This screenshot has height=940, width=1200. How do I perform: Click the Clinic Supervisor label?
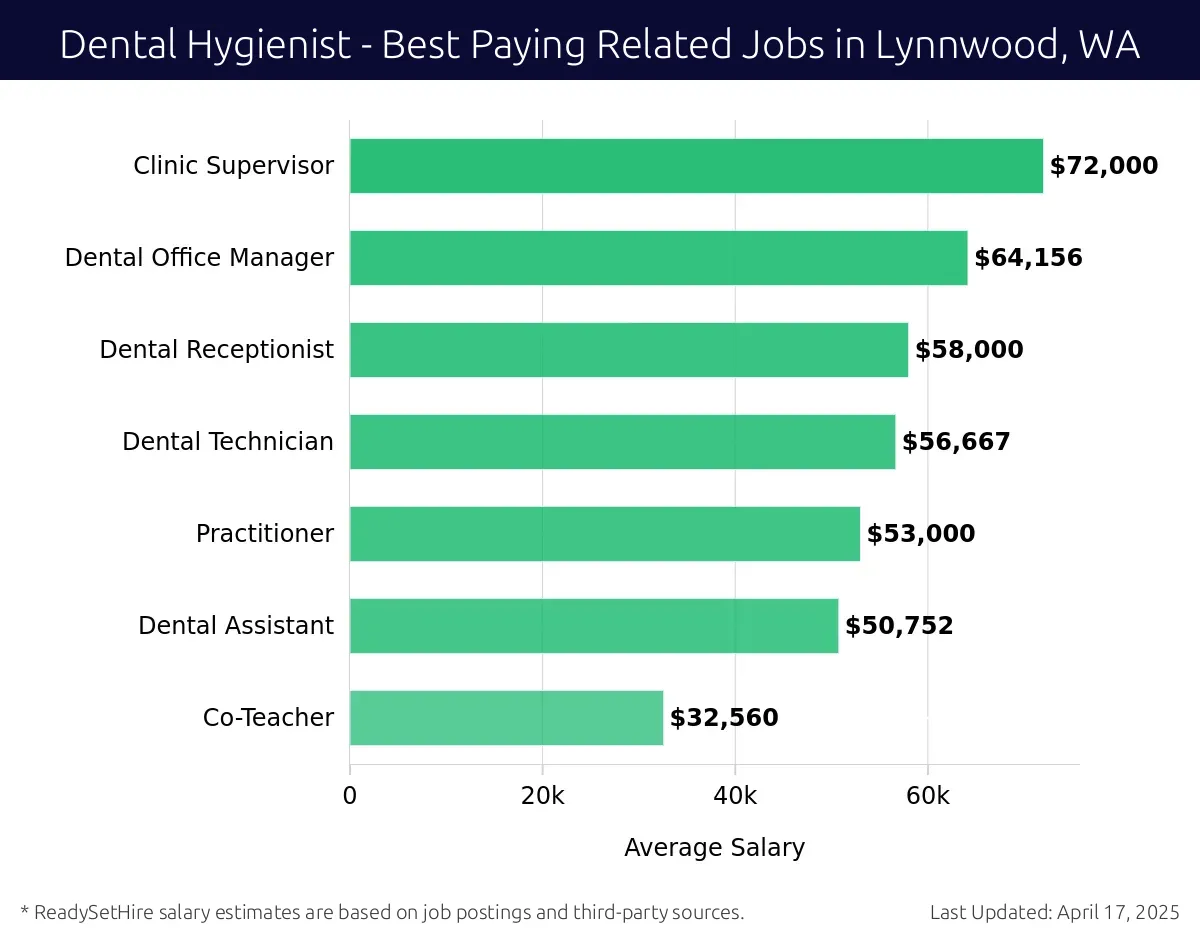[x=234, y=166]
